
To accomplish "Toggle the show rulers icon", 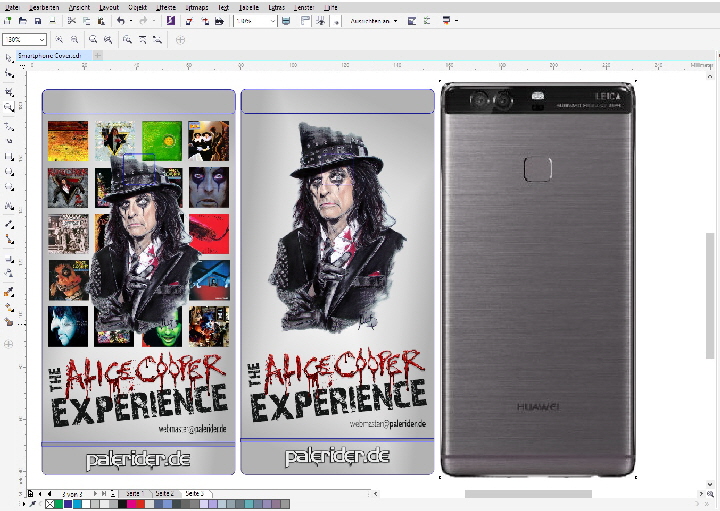I will [305, 21].
